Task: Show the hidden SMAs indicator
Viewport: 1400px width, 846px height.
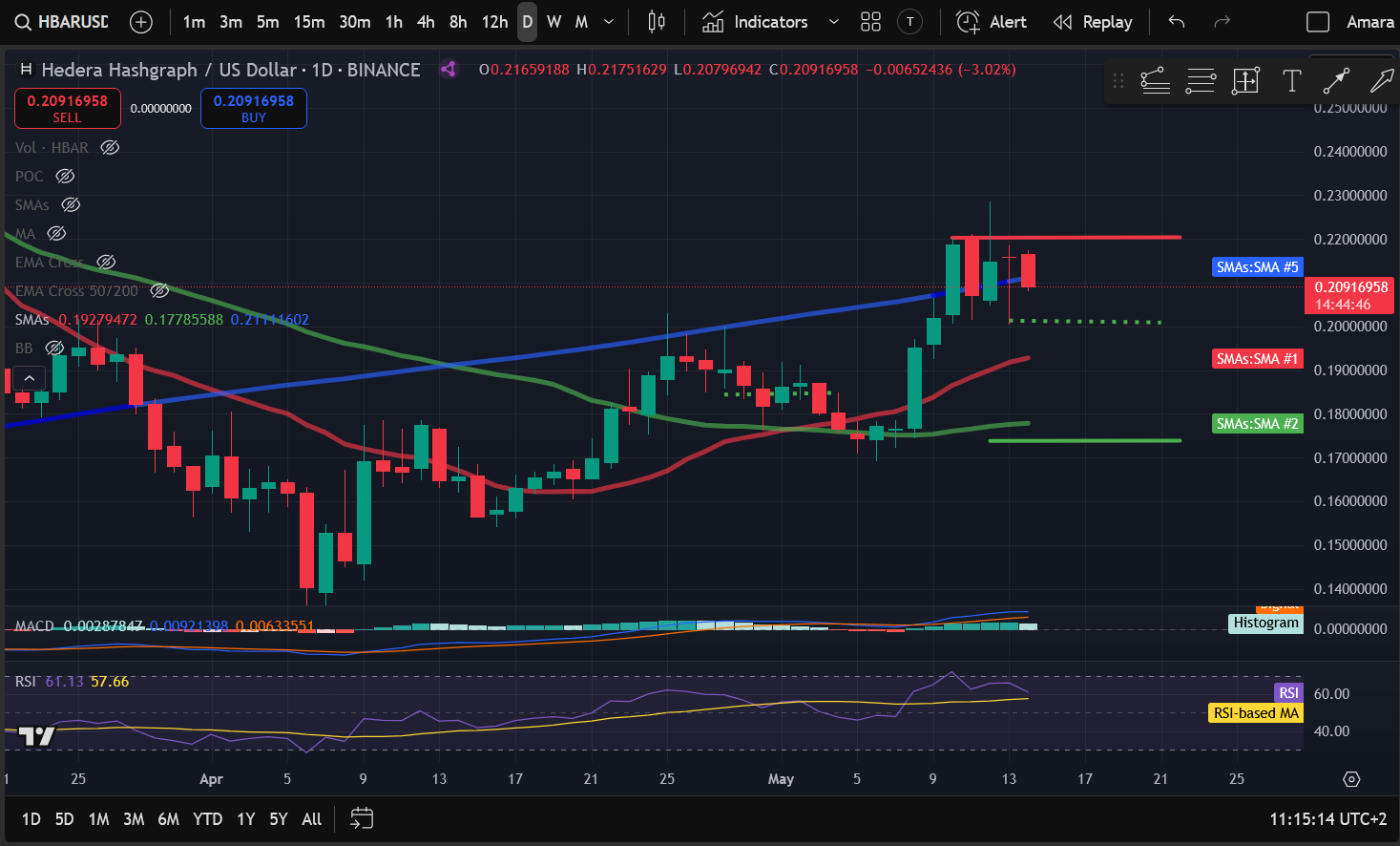Action: [71, 204]
